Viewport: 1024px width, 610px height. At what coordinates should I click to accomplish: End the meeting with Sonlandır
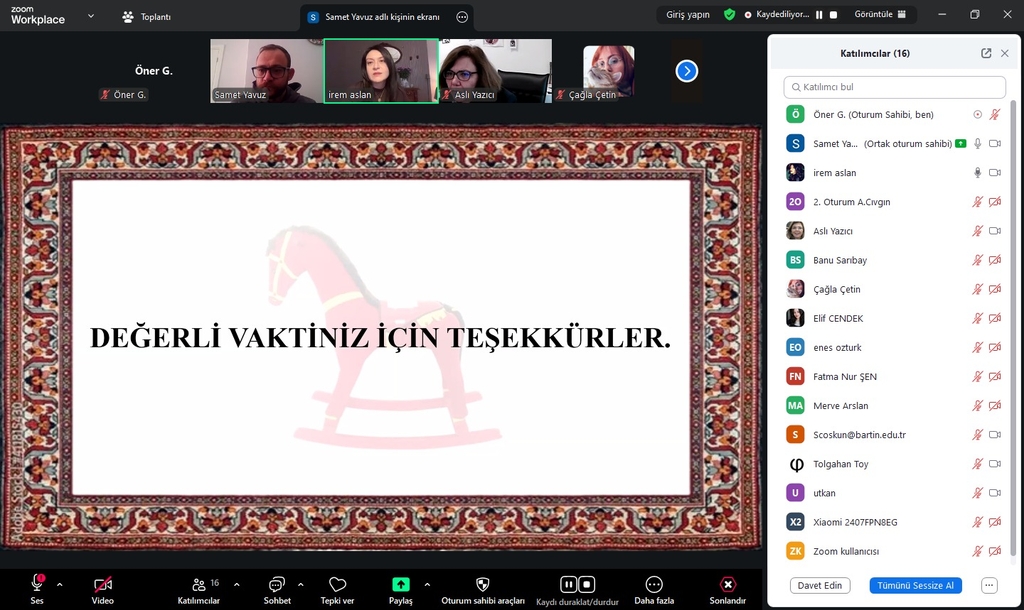click(x=728, y=584)
